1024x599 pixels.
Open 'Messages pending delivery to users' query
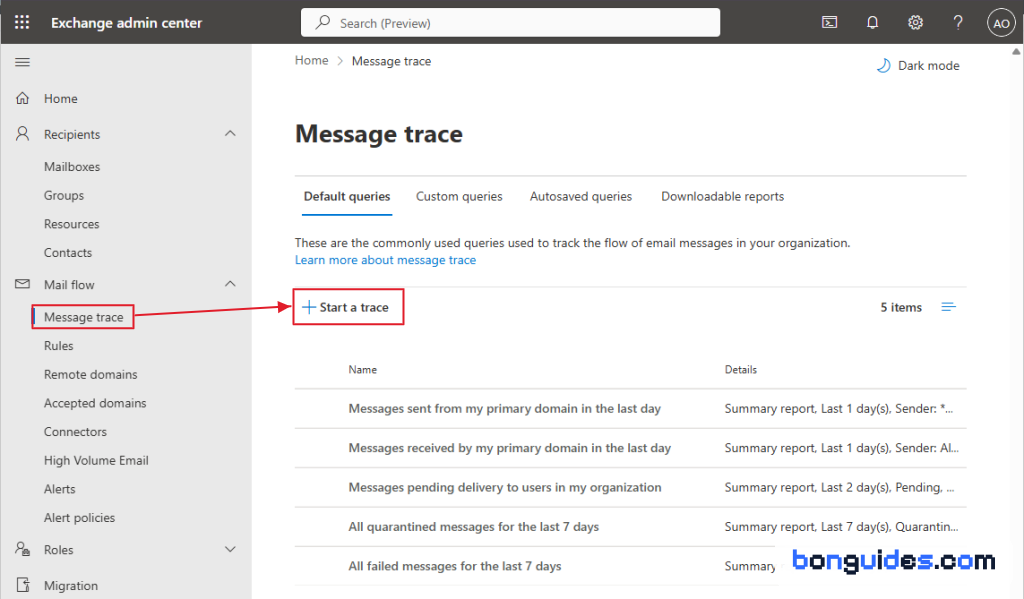[505, 487]
